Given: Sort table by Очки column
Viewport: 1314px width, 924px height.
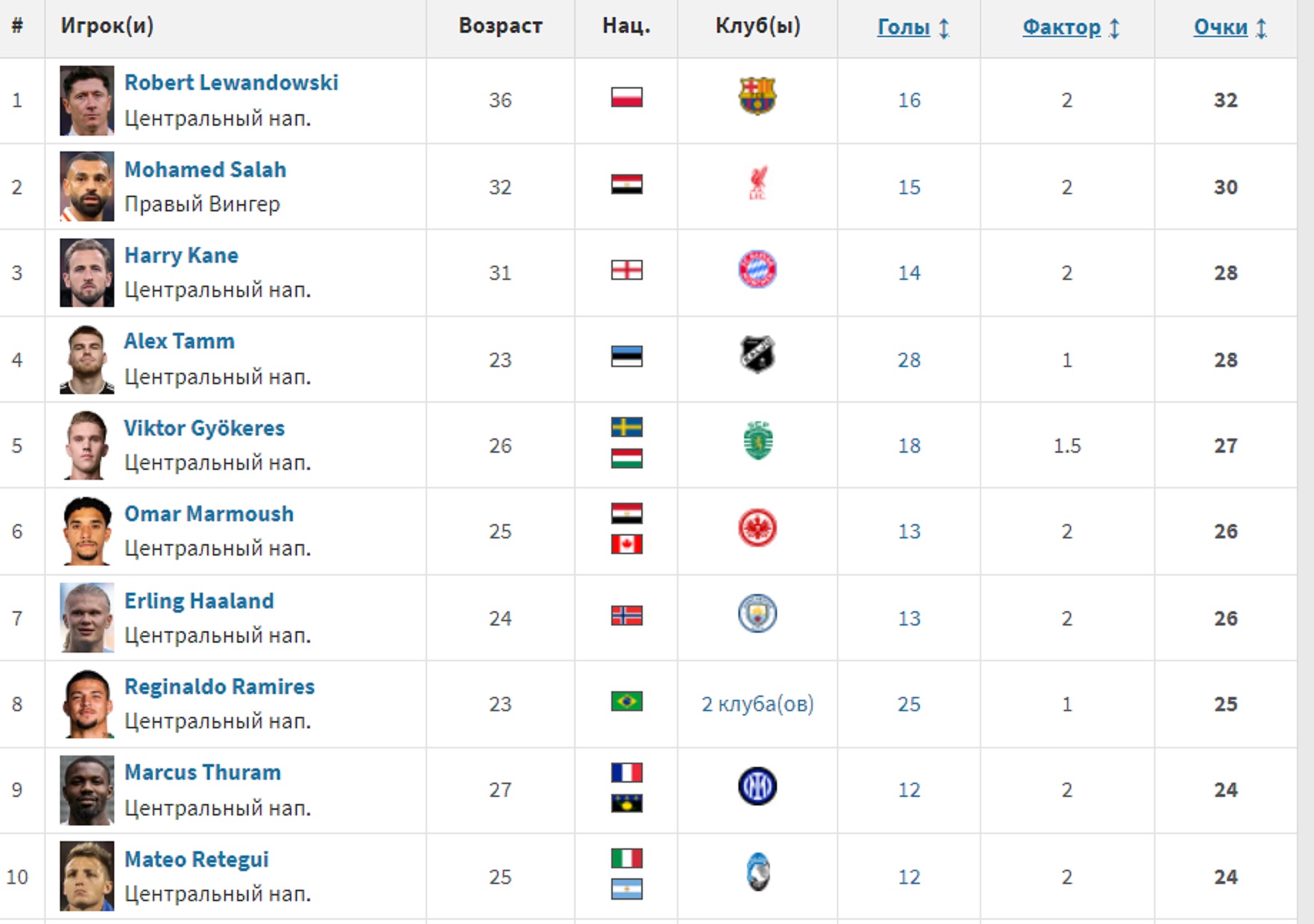Looking at the screenshot, I should (1221, 28).
